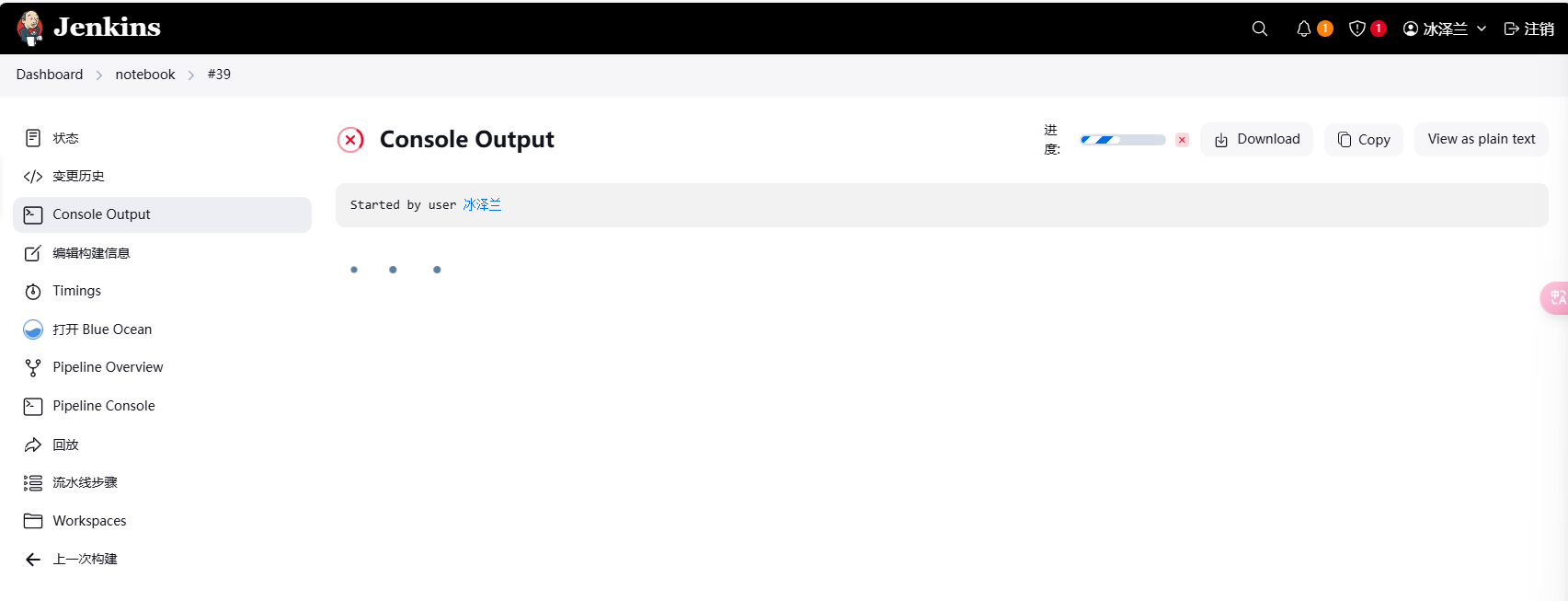Cancel the build with red X button
This screenshot has width=1568, height=601.
pyautogui.click(x=1182, y=140)
